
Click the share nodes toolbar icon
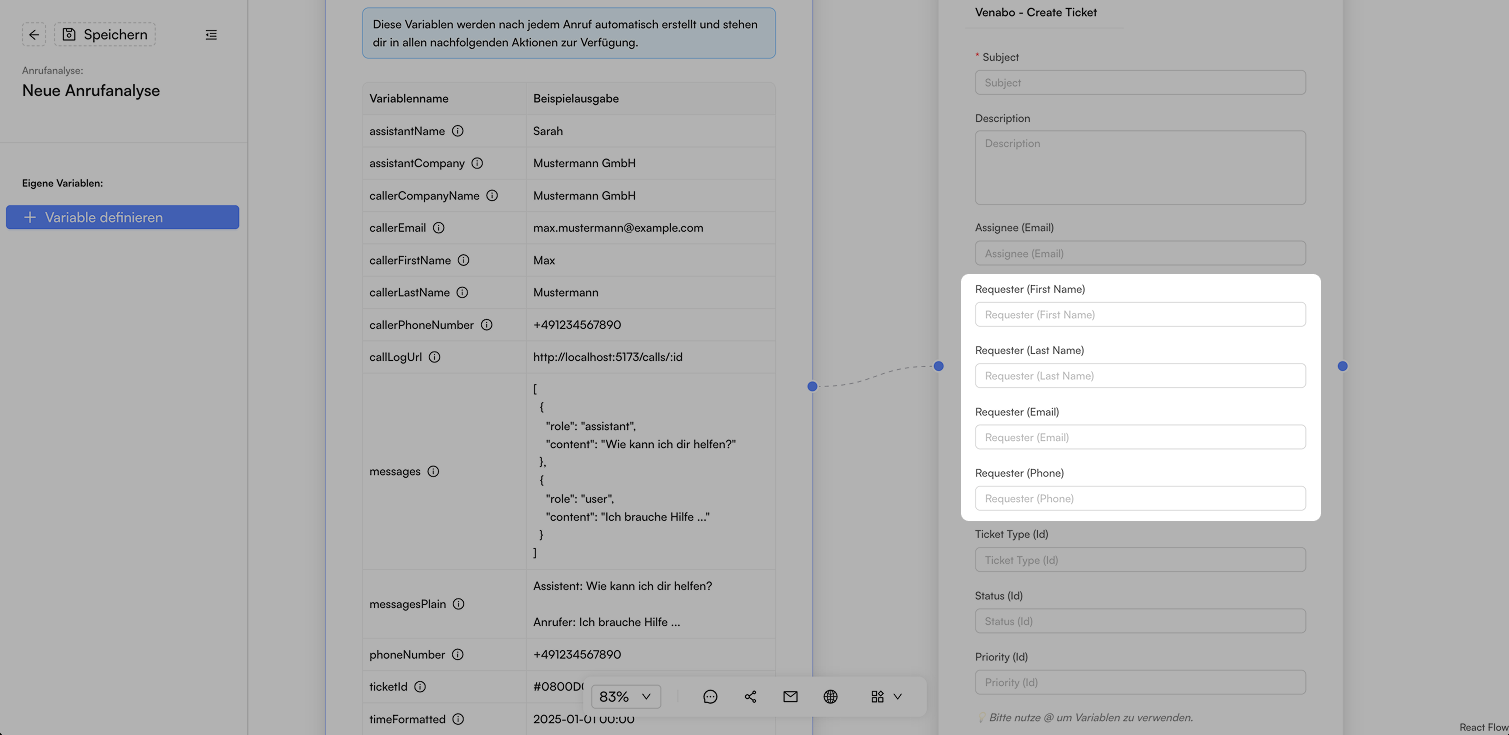[x=750, y=697]
